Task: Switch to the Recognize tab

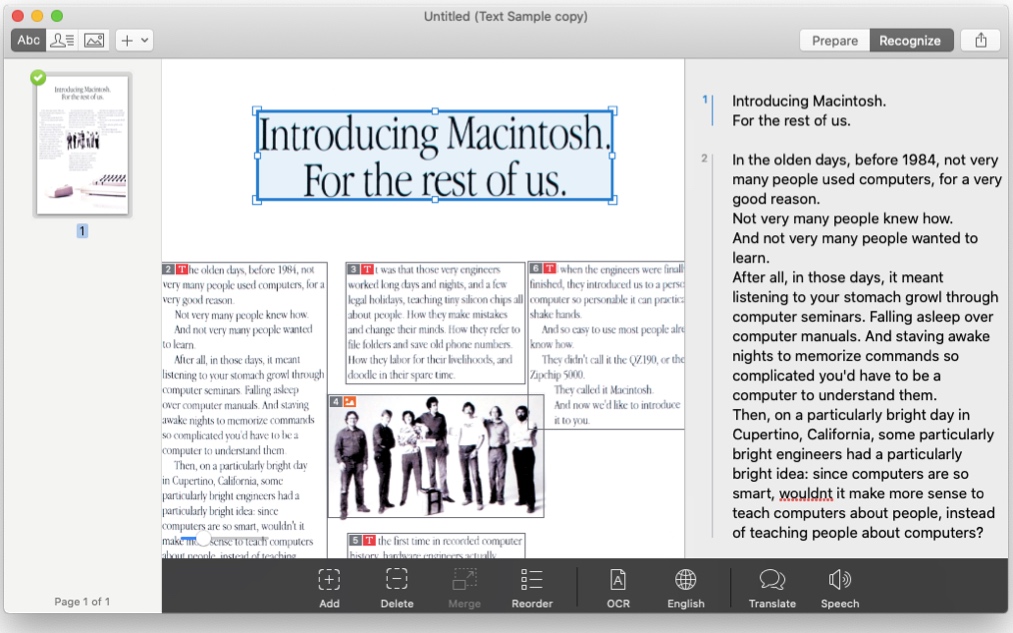Action: (x=910, y=40)
